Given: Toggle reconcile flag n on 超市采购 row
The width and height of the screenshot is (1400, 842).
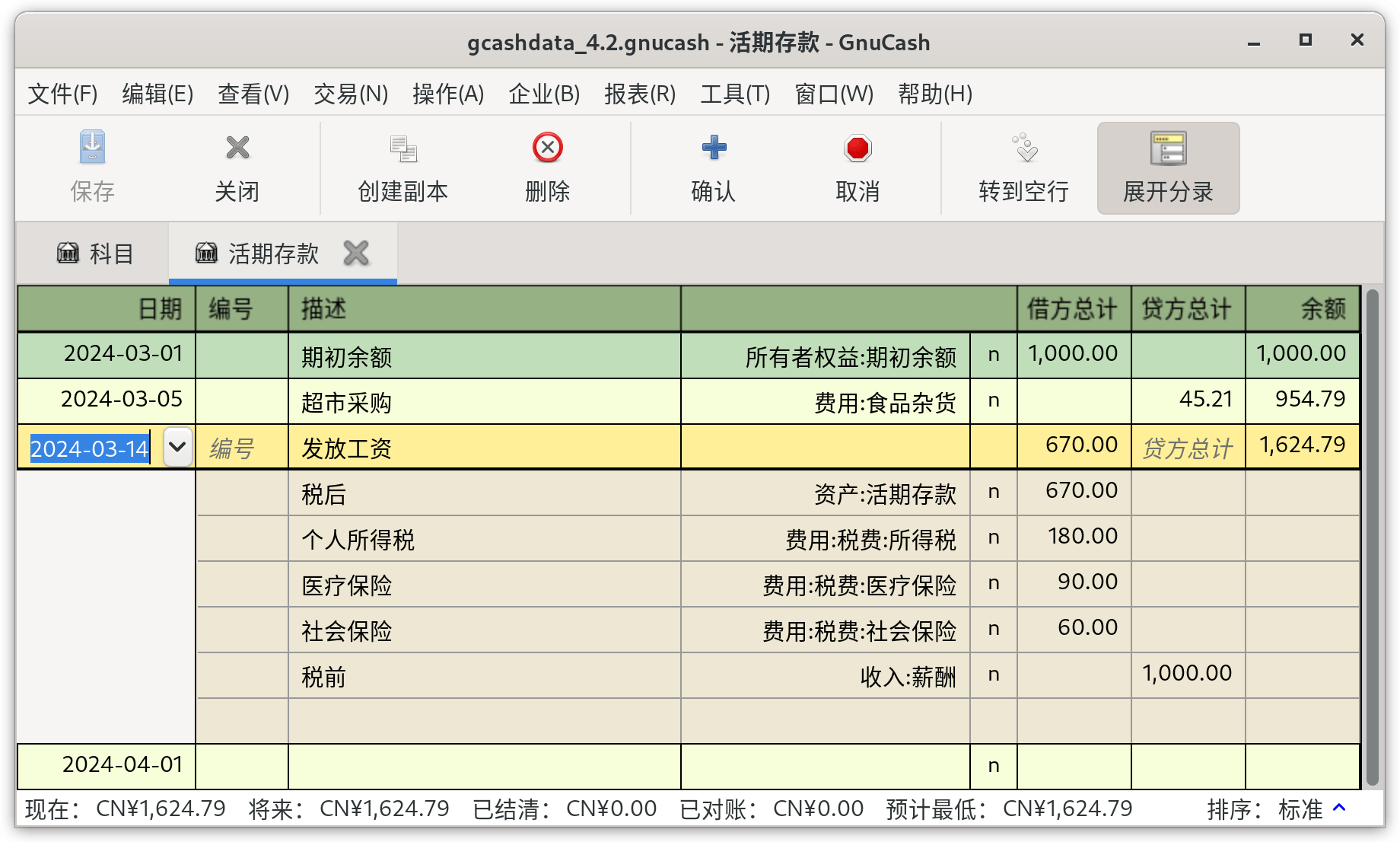Looking at the screenshot, I should (994, 400).
